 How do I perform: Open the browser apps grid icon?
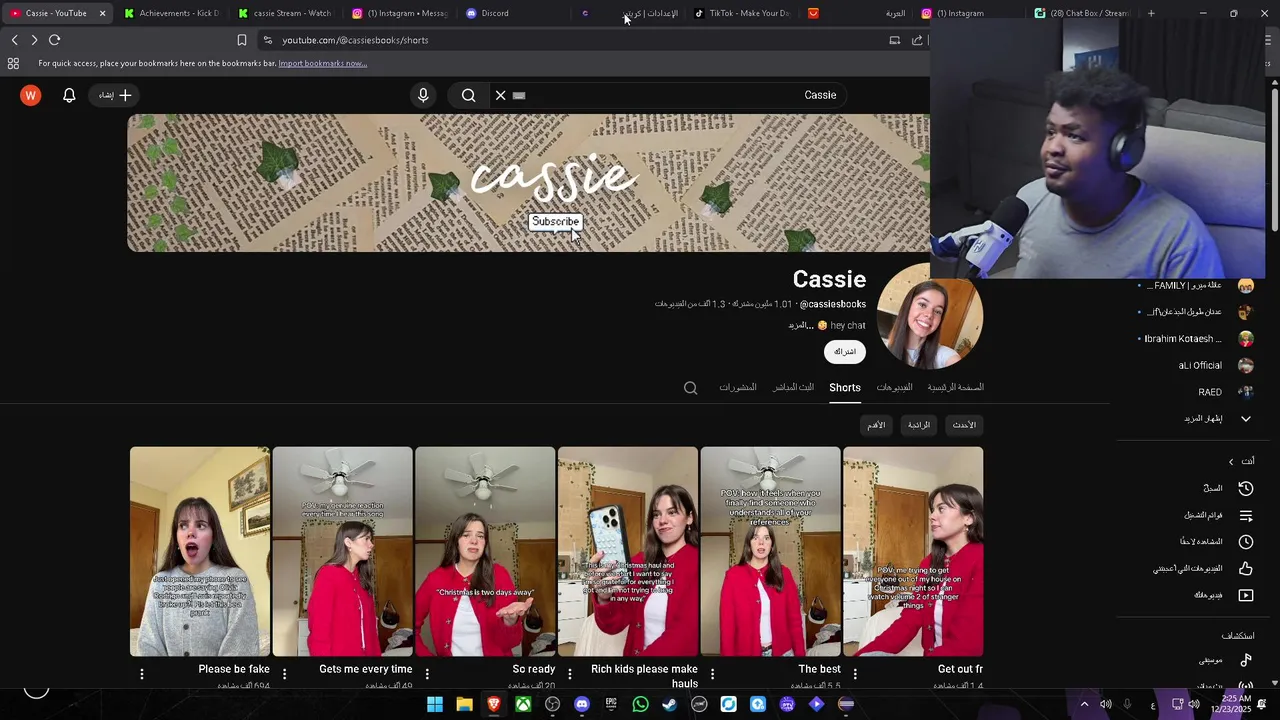tap(13, 63)
